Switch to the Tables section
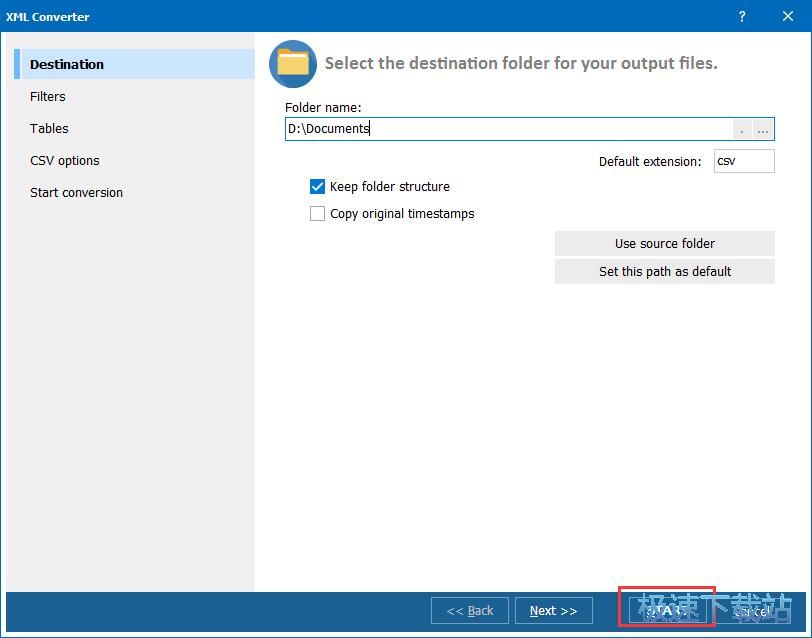This screenshot has height=638, width=812. (49, 129)
